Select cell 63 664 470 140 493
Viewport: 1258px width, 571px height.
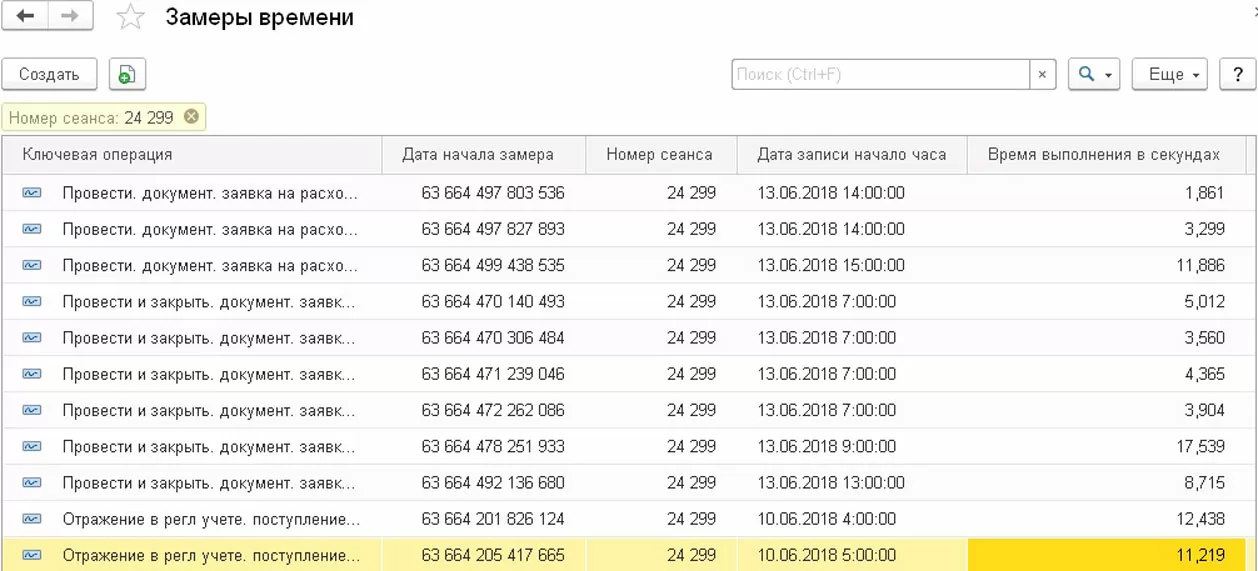[x=493, y=301]
